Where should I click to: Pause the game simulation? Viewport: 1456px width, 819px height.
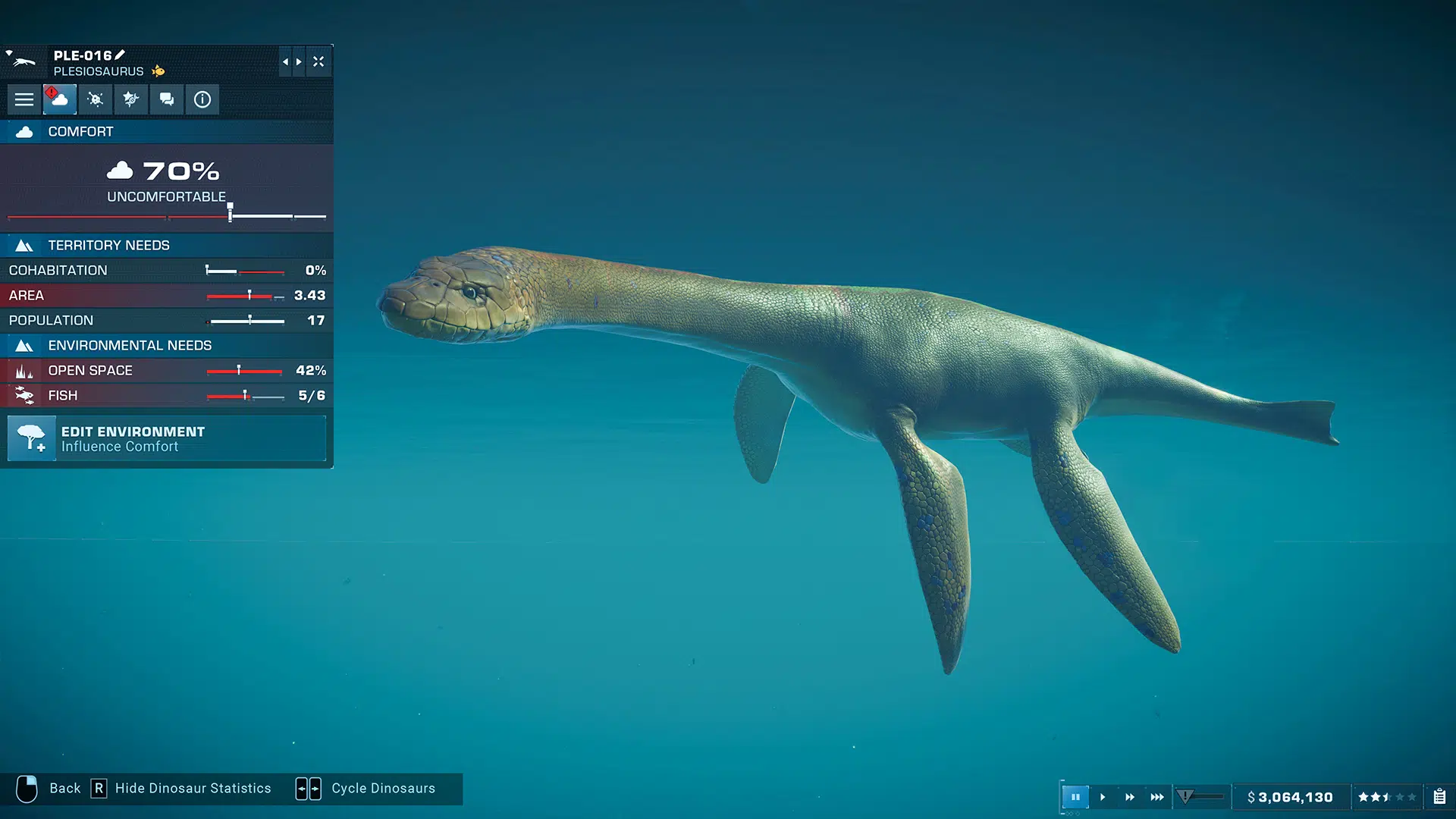pos(1075,797)
